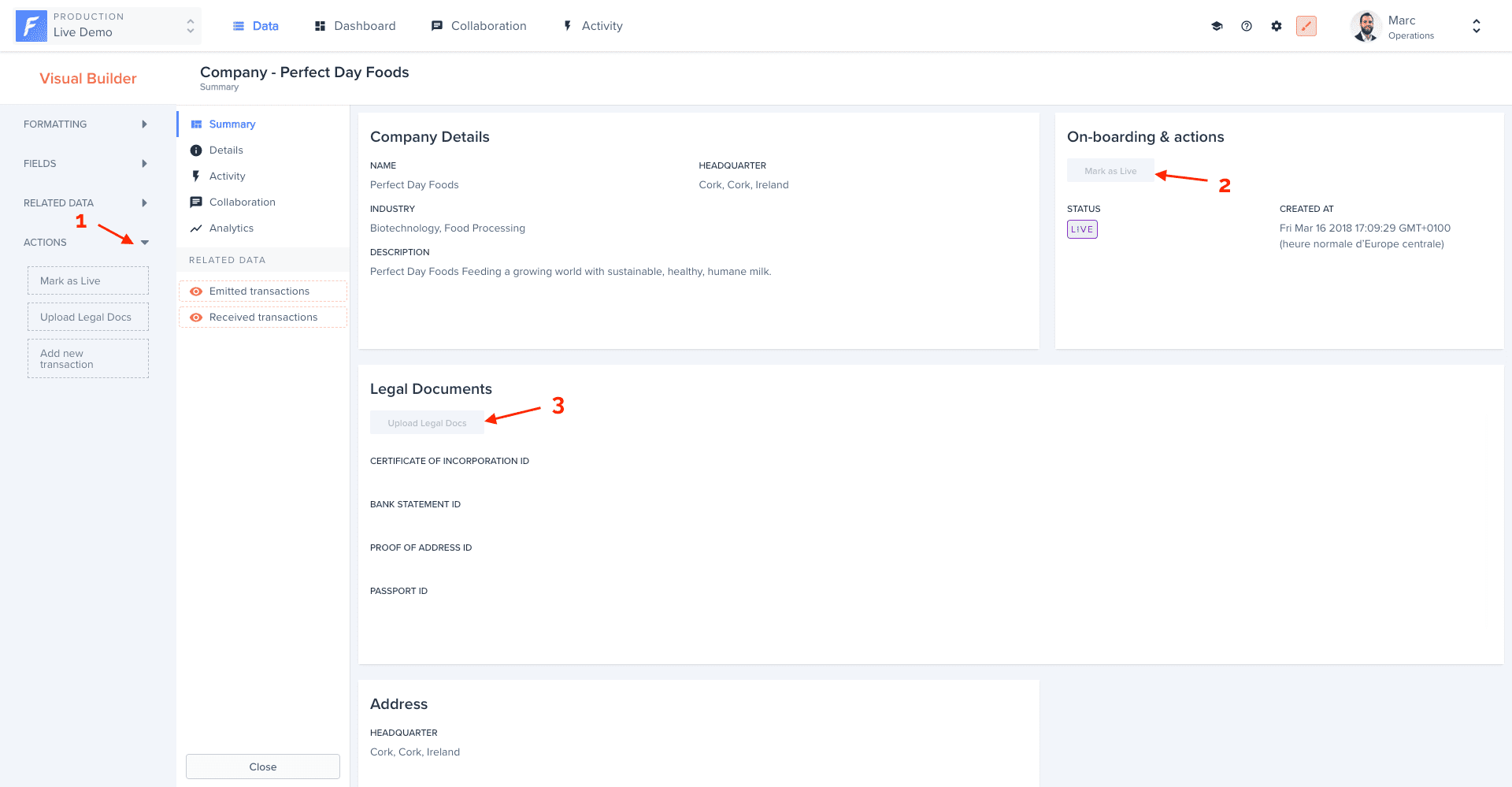Select Analytics in the sidebar
1512x787 pixels.
point(232,228)
